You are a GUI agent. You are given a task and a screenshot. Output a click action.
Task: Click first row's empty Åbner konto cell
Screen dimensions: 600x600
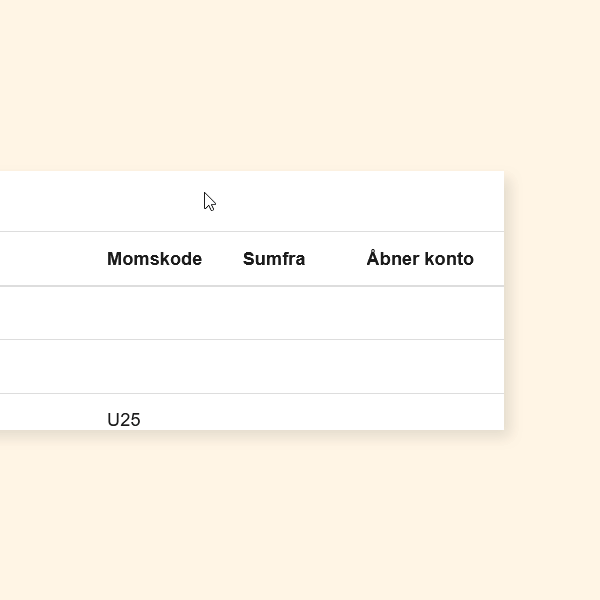click(420, 313)
